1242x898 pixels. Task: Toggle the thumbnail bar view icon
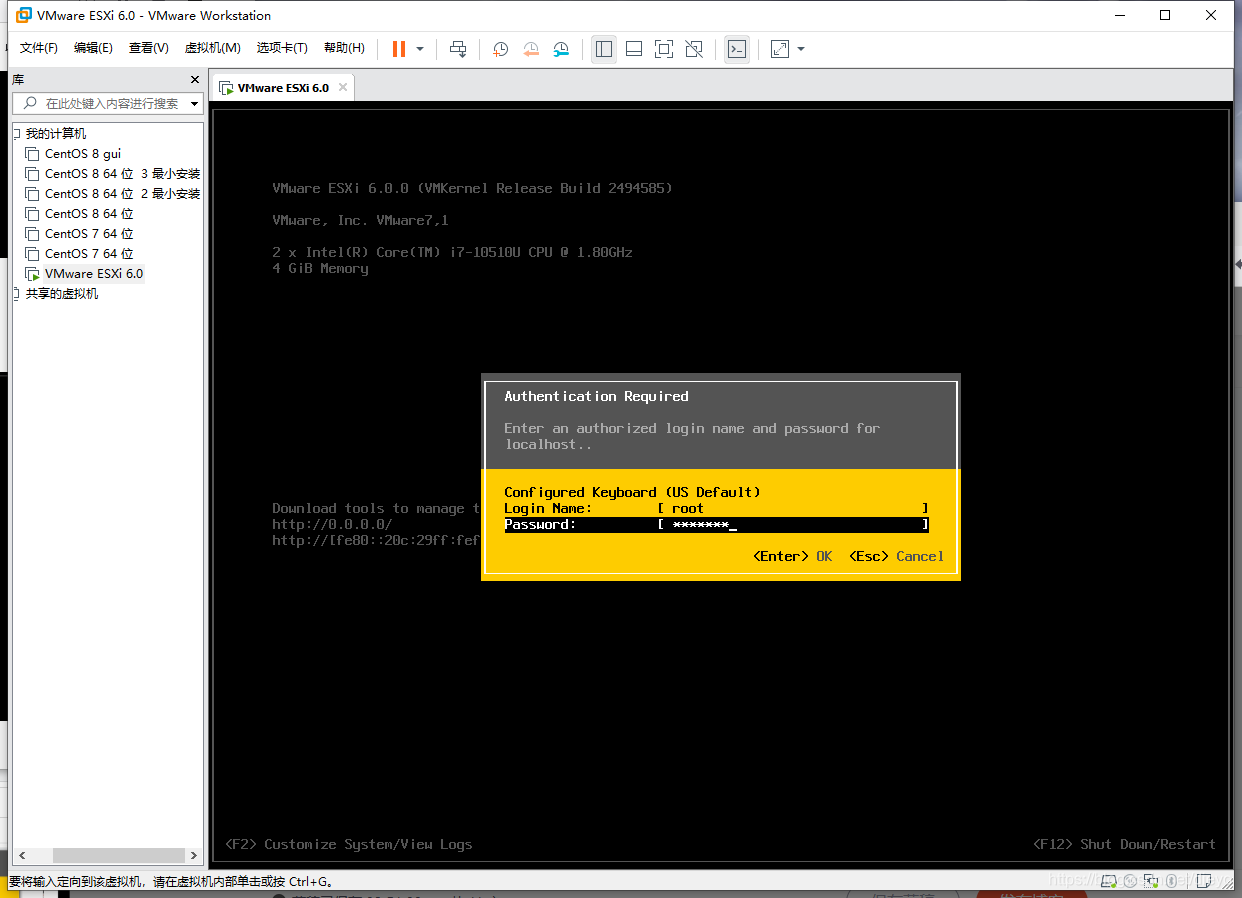634,49
